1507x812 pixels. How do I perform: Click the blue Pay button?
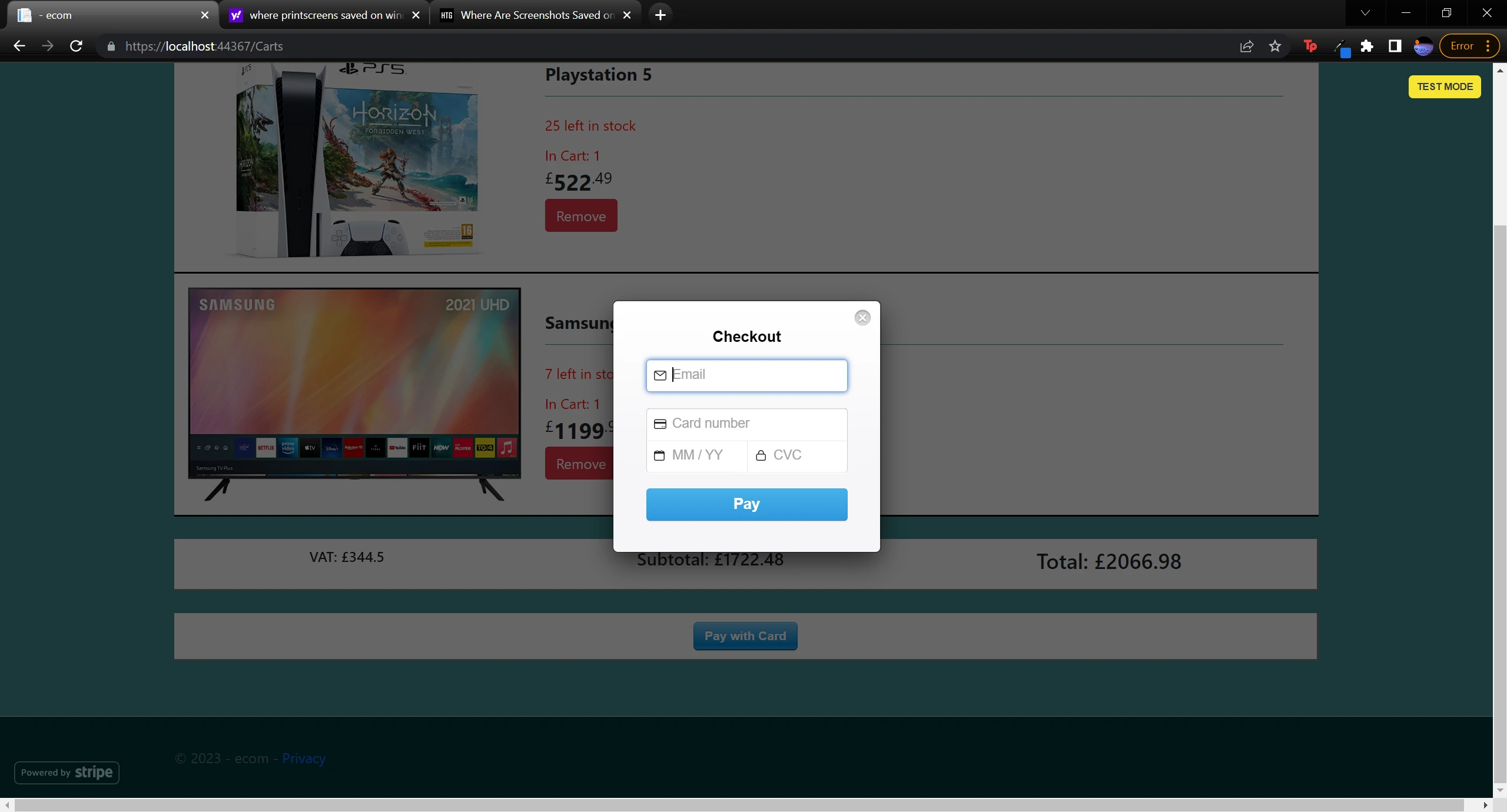pyautogui.click(x=746, y=504)
